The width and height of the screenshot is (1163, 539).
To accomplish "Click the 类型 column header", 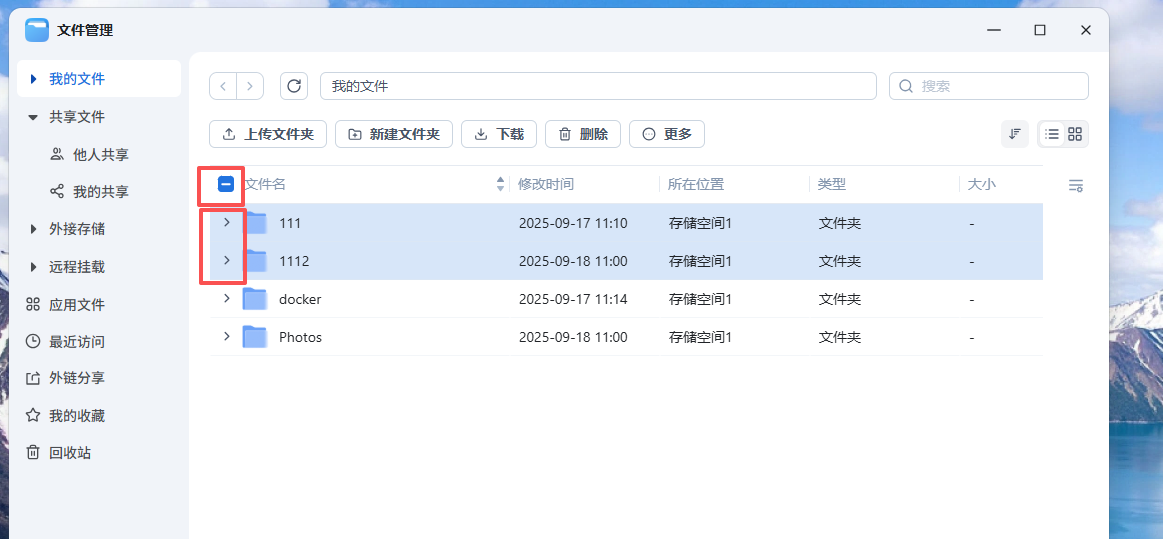I will (831, 184).
